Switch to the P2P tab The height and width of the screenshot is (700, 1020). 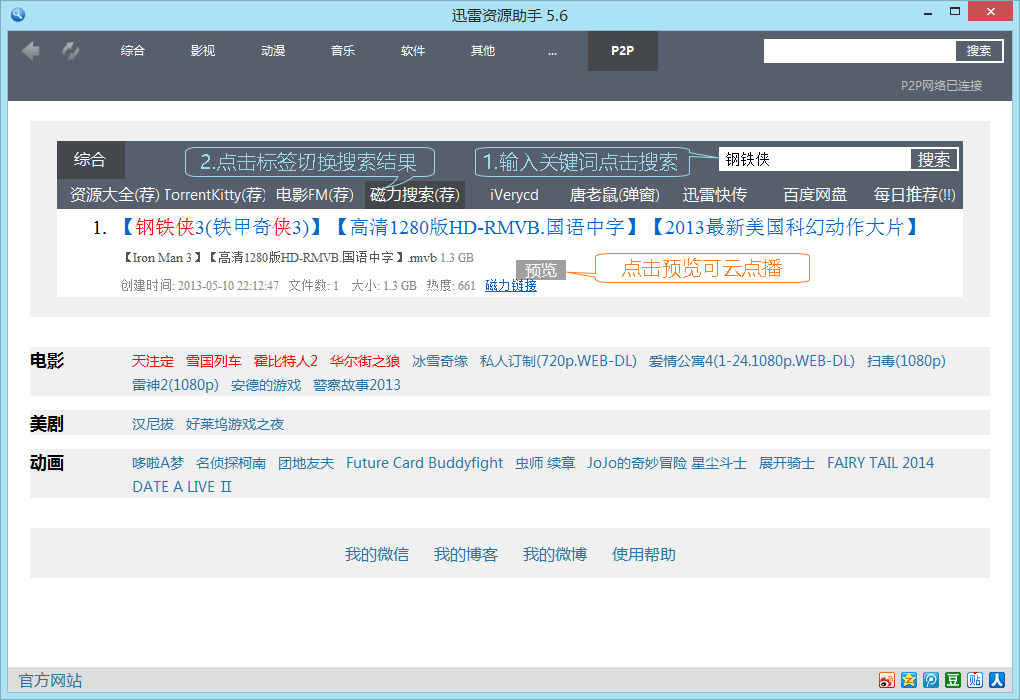622,51
